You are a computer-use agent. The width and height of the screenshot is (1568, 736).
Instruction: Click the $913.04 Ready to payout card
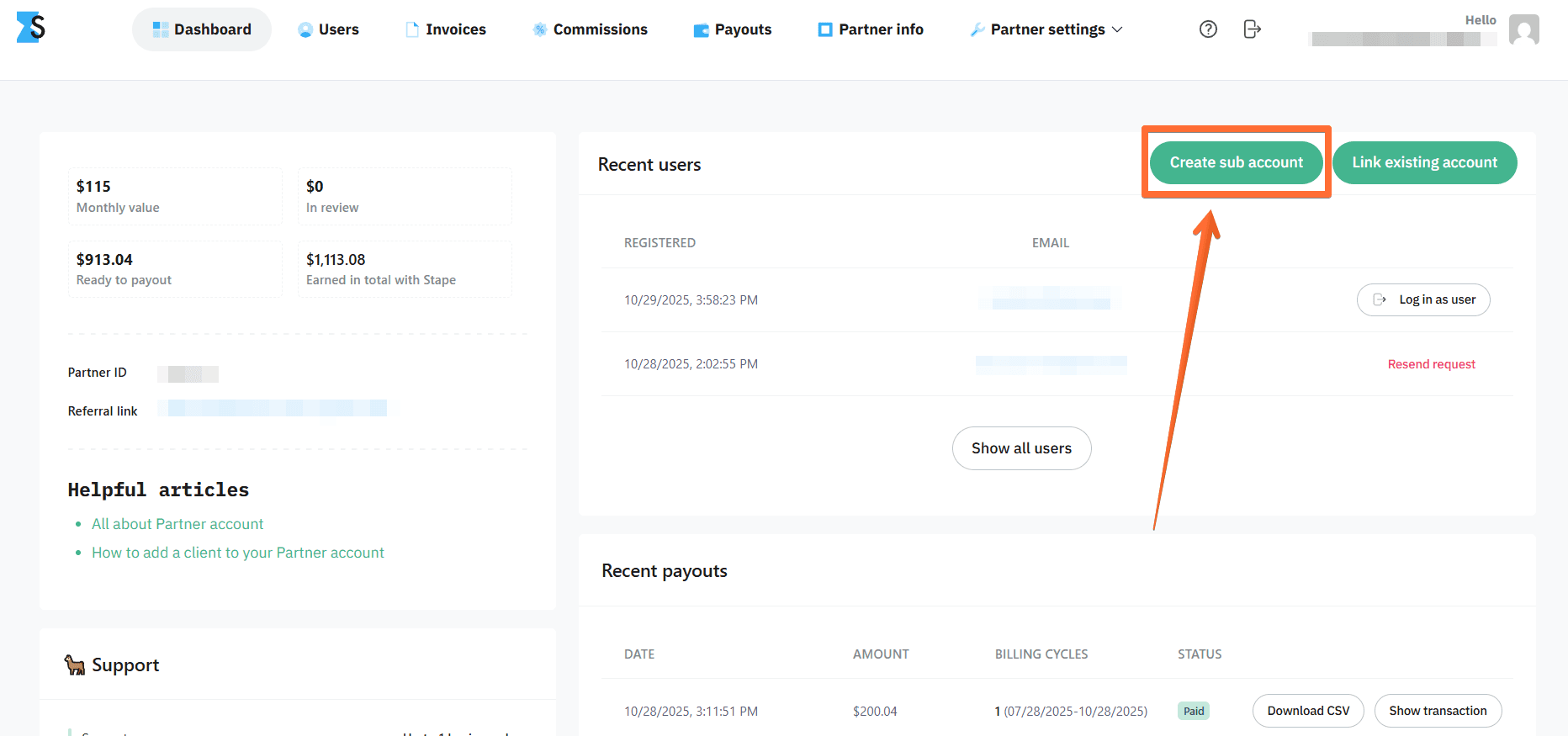pyautogui.click(x=175, y=269)
